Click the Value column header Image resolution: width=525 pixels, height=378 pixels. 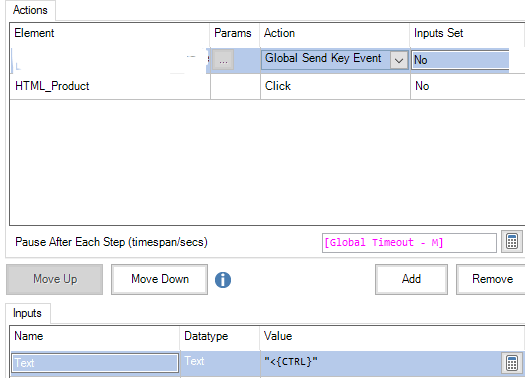tap(392, 336)
